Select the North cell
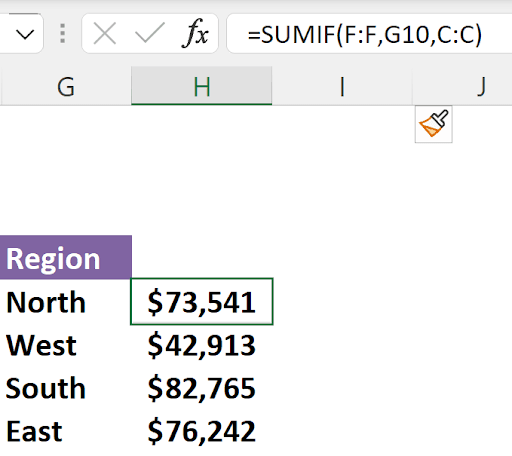Viewport: 512px width, 456px height. click(66, 302)
